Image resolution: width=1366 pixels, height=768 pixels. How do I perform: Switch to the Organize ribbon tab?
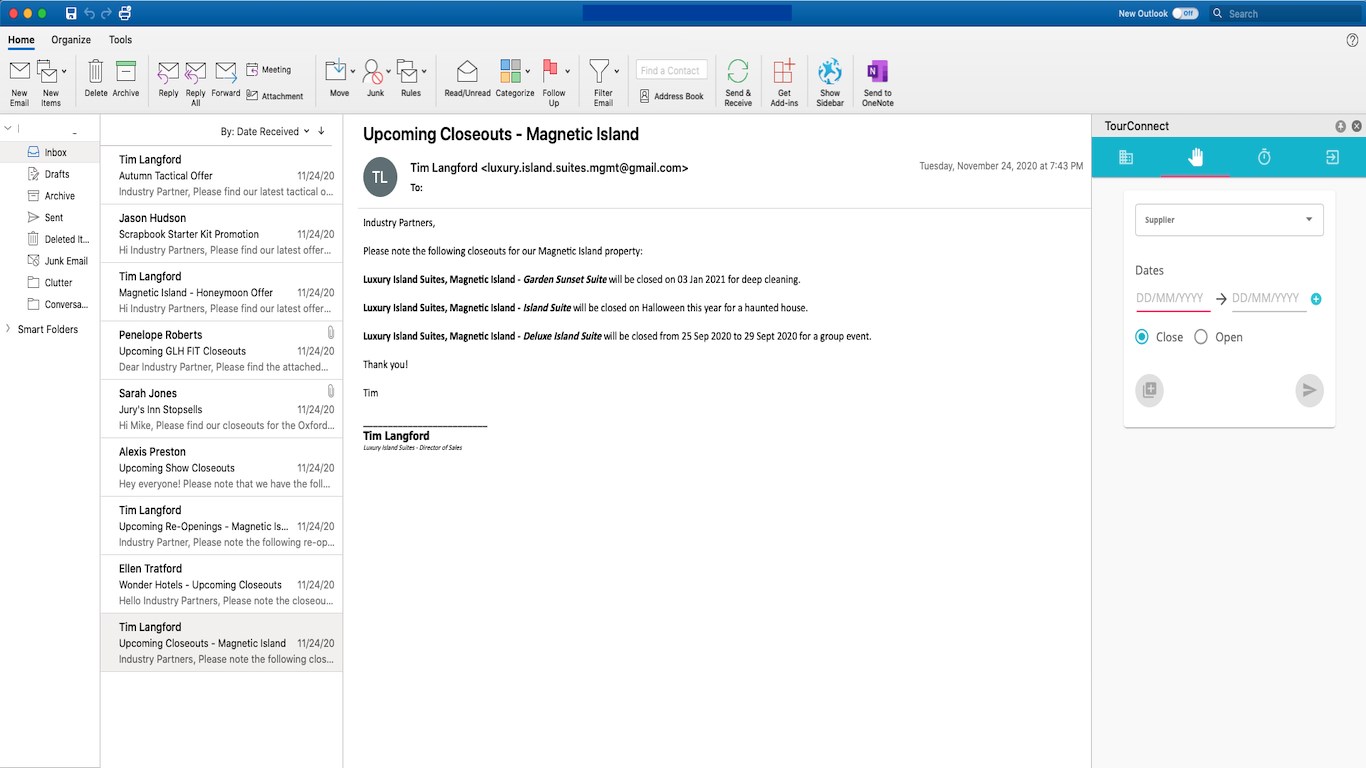click(71, 40)
